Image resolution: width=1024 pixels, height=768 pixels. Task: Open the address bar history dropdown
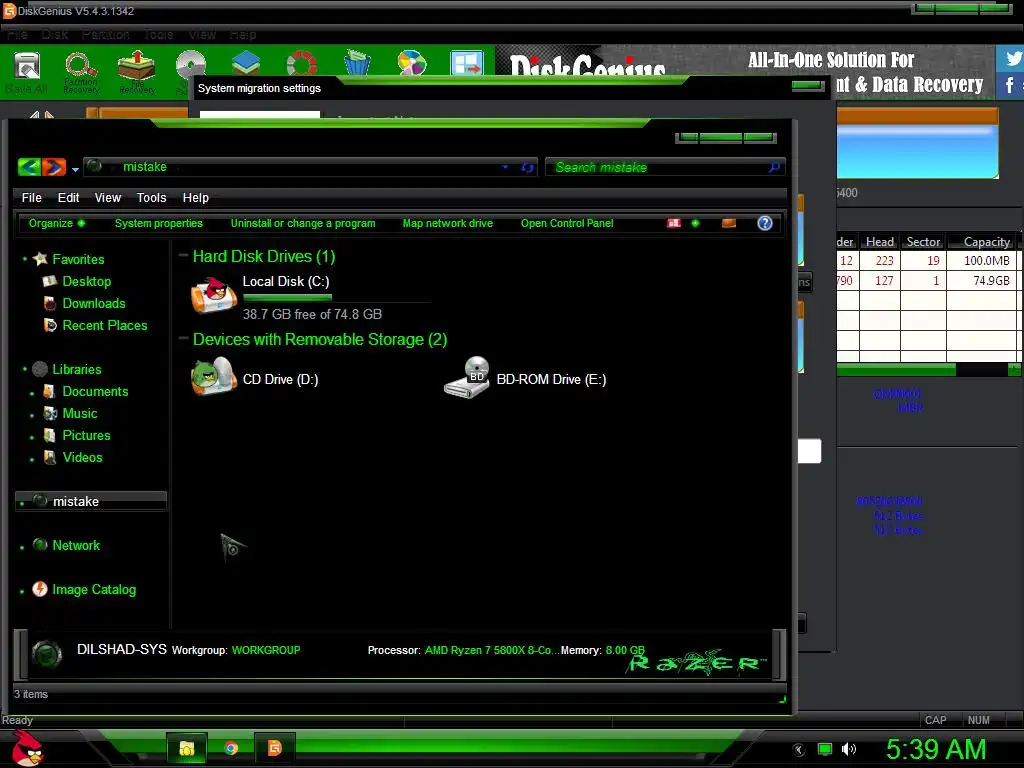pos(505,167)
